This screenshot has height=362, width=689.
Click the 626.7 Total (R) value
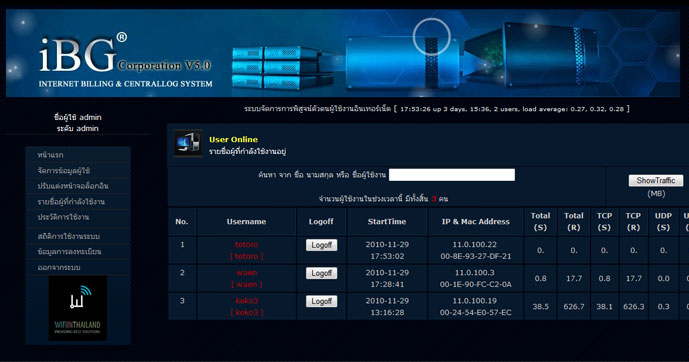(x=574, y=307)
